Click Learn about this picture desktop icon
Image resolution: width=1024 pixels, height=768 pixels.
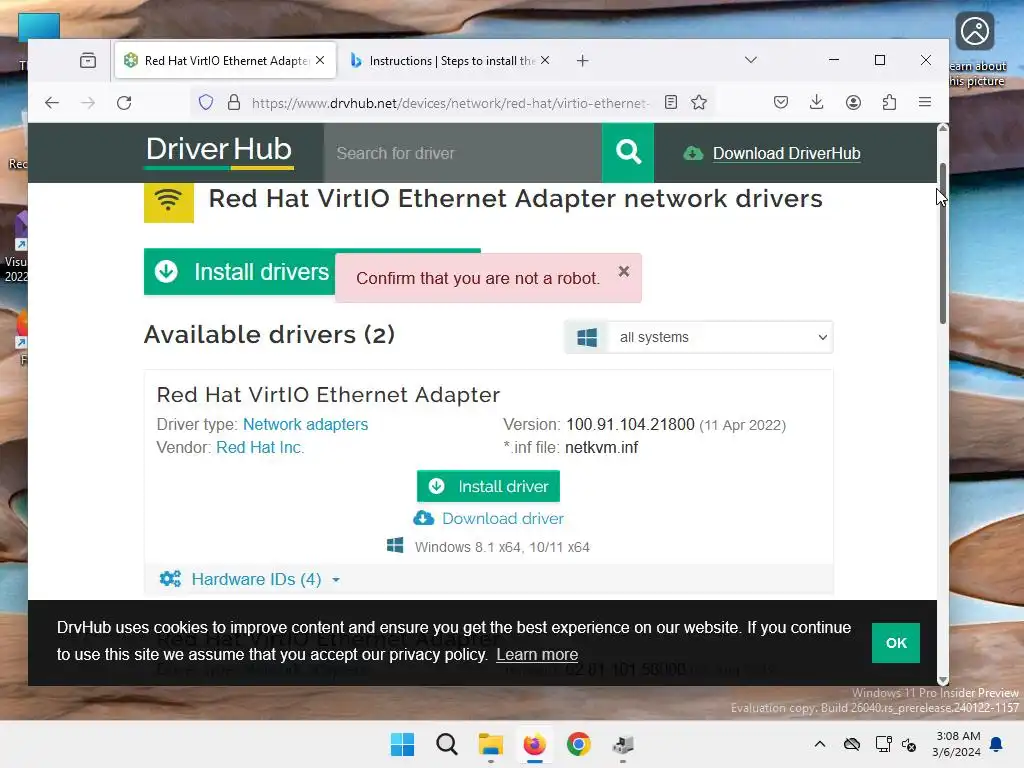(976, 50)
